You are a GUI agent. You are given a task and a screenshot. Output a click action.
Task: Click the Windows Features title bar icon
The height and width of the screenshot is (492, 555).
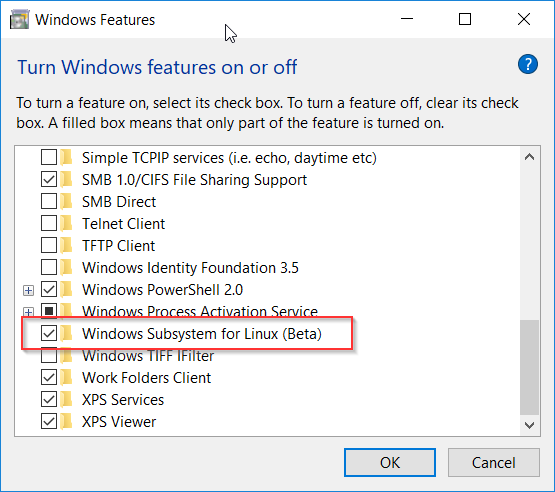19,19
